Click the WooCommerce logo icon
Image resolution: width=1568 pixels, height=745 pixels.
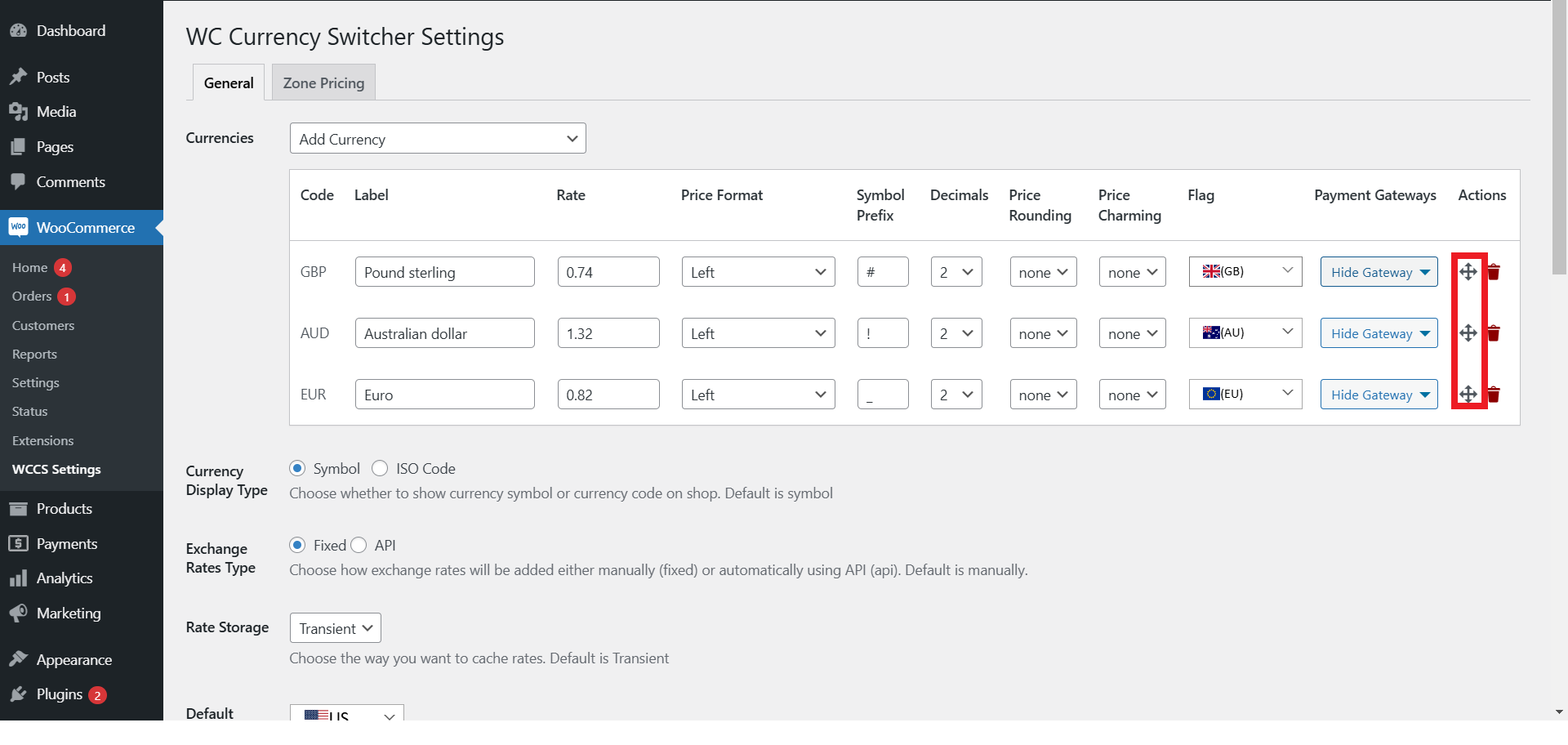point(18,227)
